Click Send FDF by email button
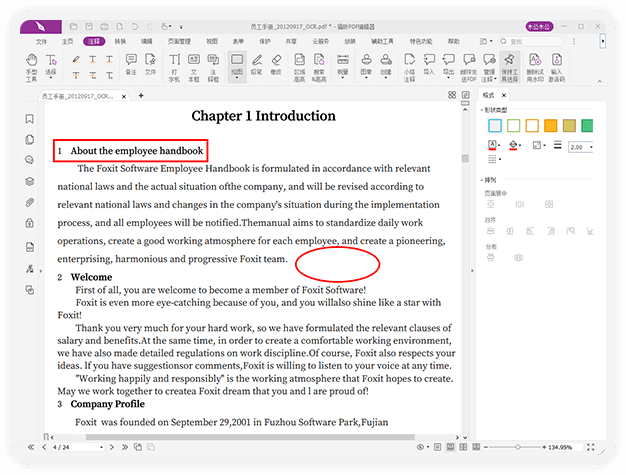626x475 pixels. click(469, 67)
